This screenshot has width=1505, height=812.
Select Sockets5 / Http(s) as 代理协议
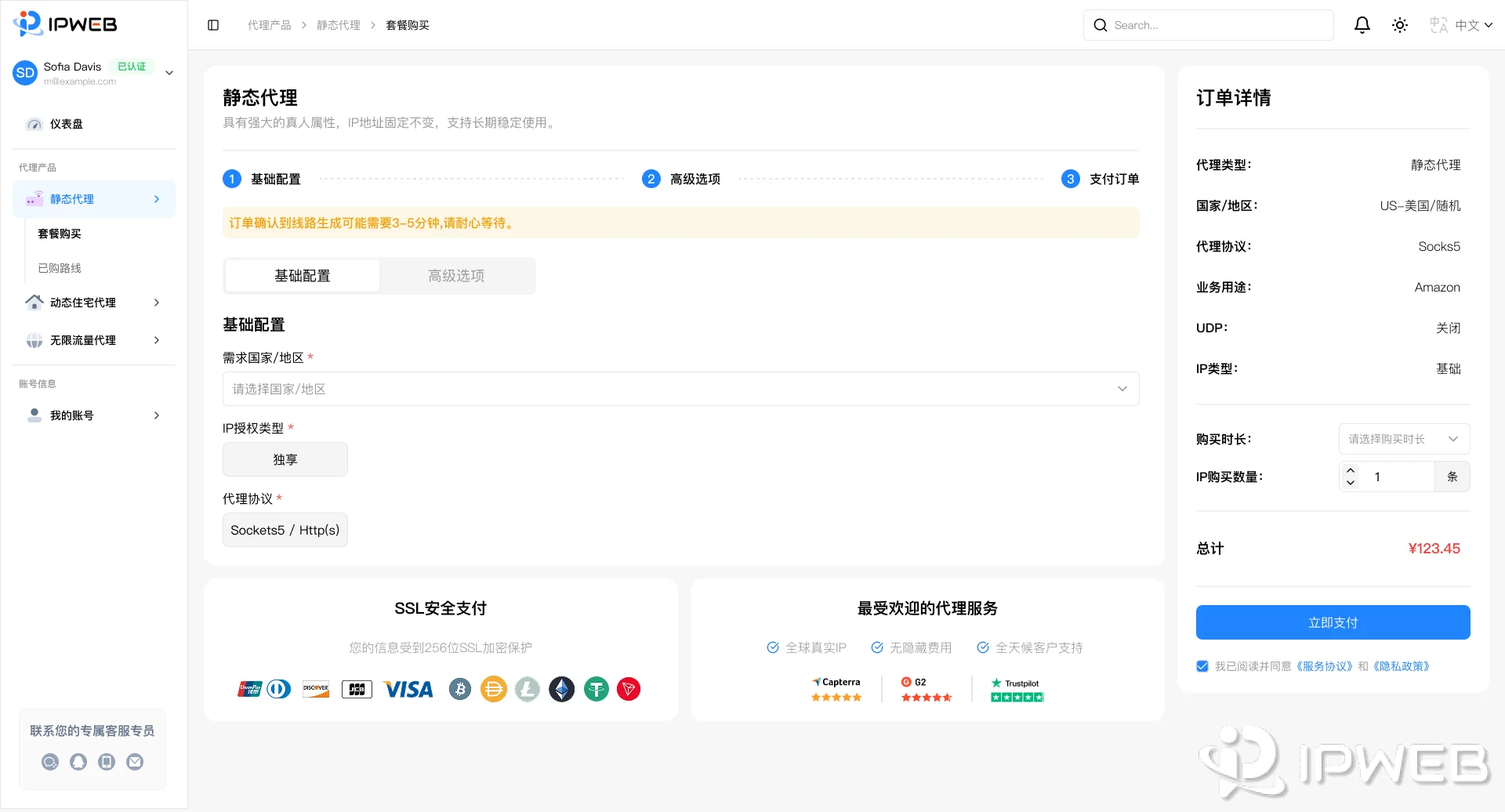tap(285, 530)
